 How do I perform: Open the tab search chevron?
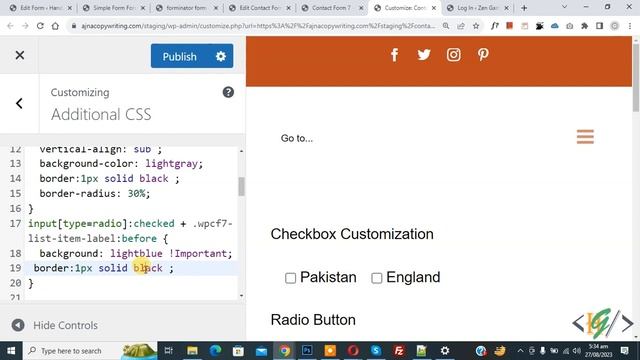click(x=564, y=7)
